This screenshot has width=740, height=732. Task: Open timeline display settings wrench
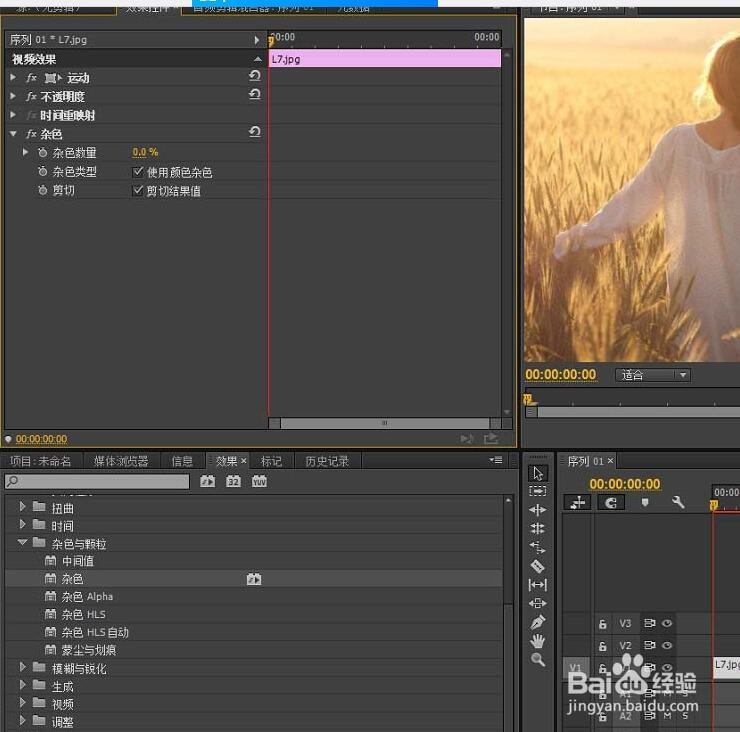point(678,503)
